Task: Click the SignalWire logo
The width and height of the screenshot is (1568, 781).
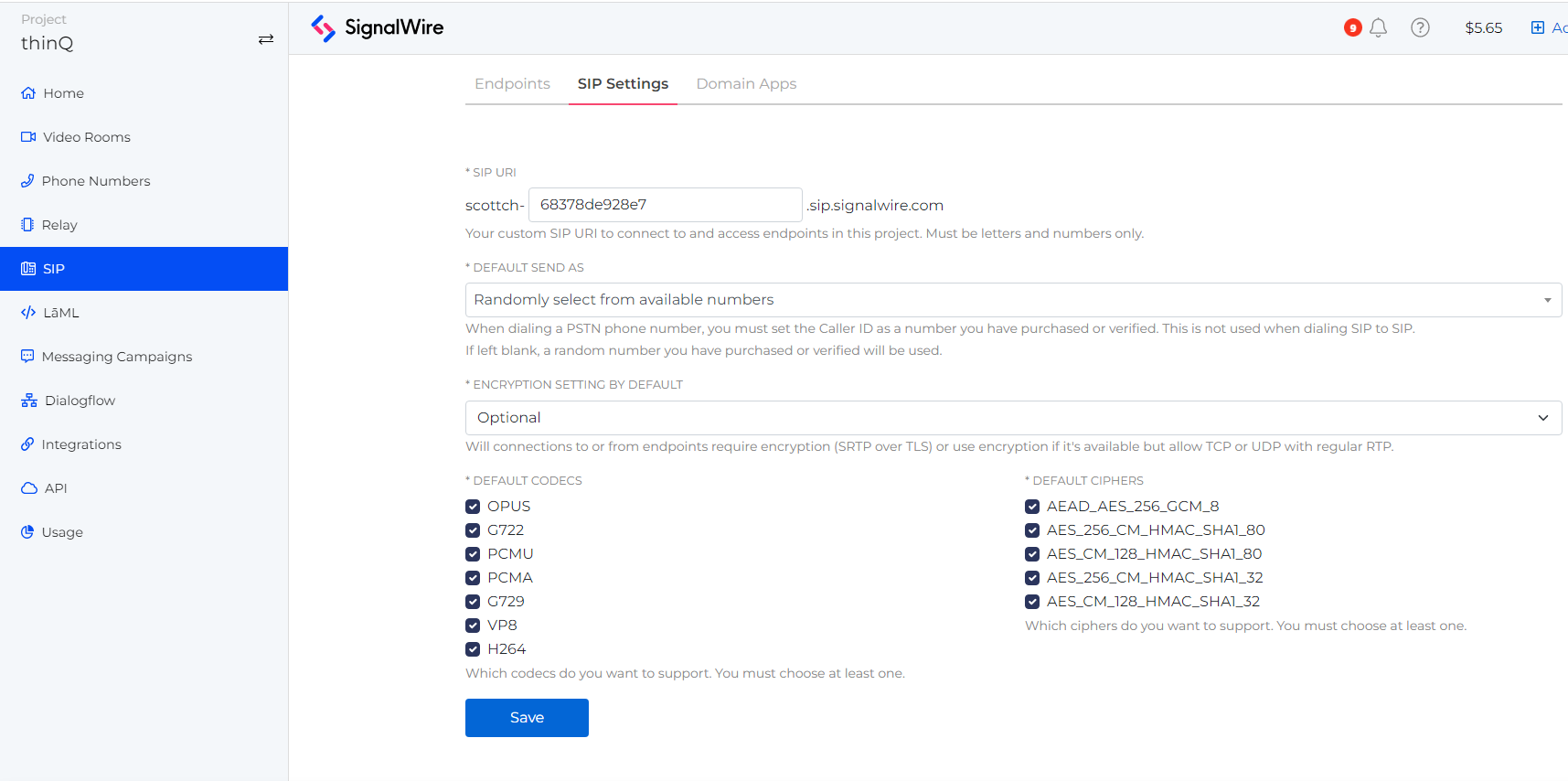Action: click(x=377, y=28)
